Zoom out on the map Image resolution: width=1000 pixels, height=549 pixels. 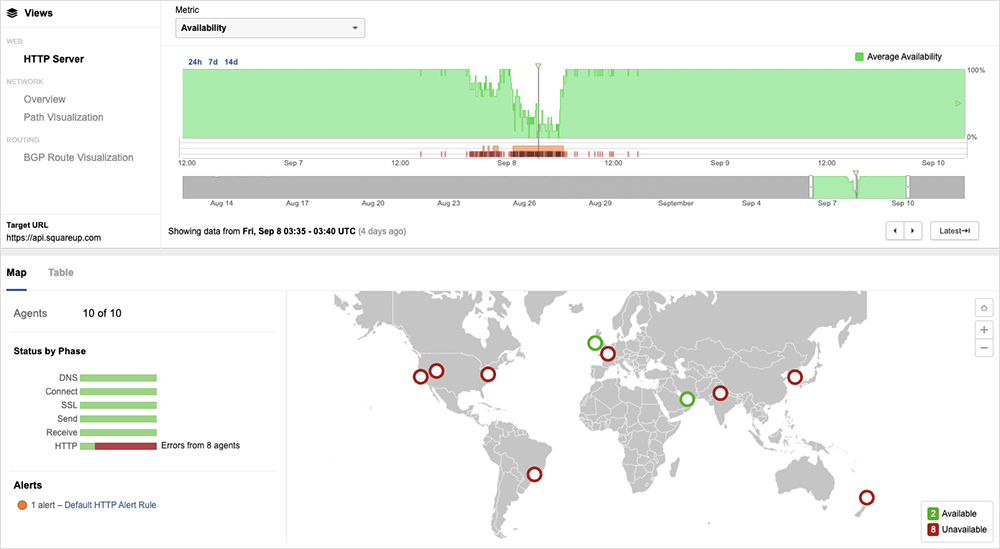click(984, 348)
